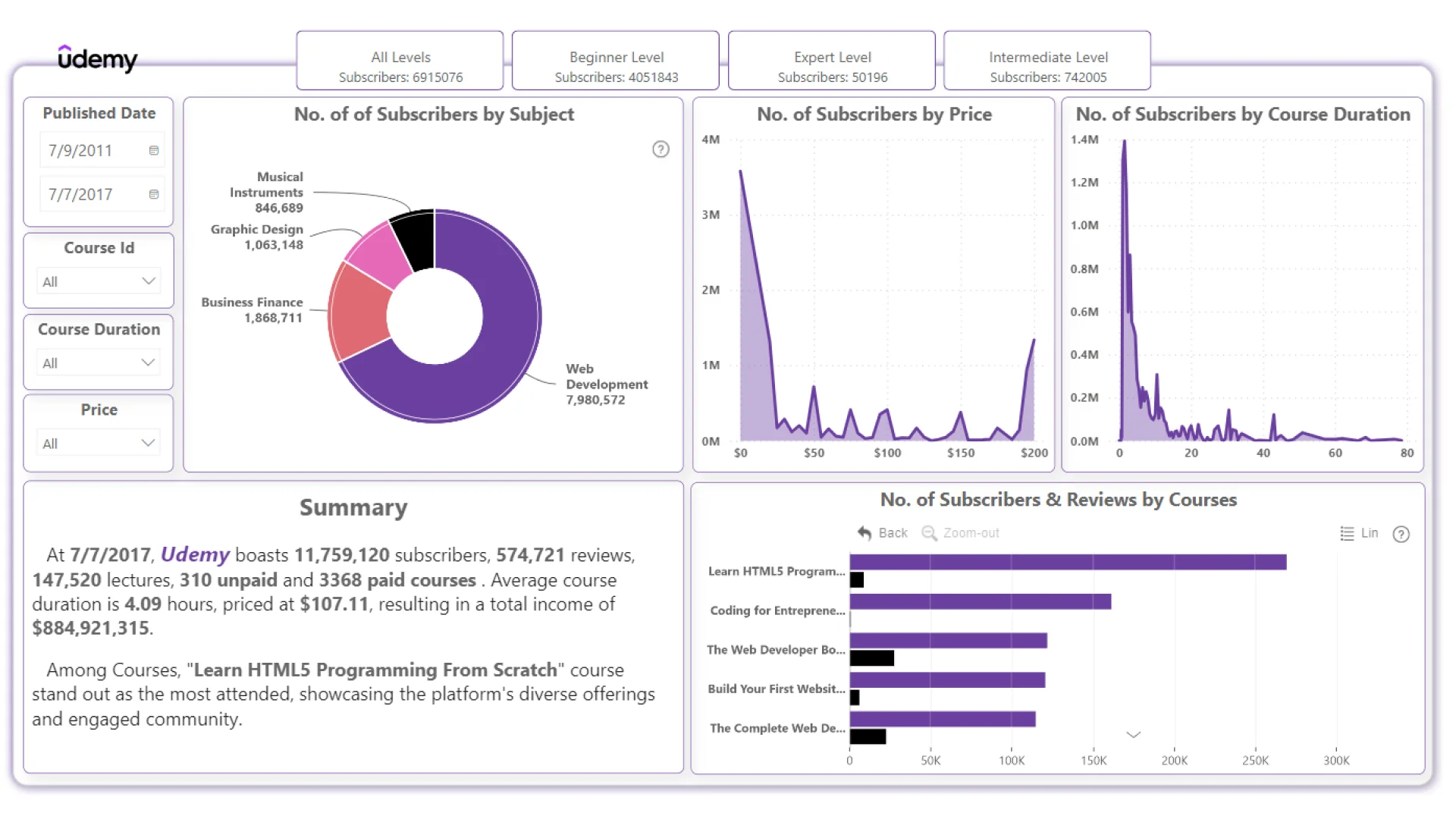This screenshot has width=1456, height=819.
Task: Edit the start date field 7/9/2011
Action: 100,151
